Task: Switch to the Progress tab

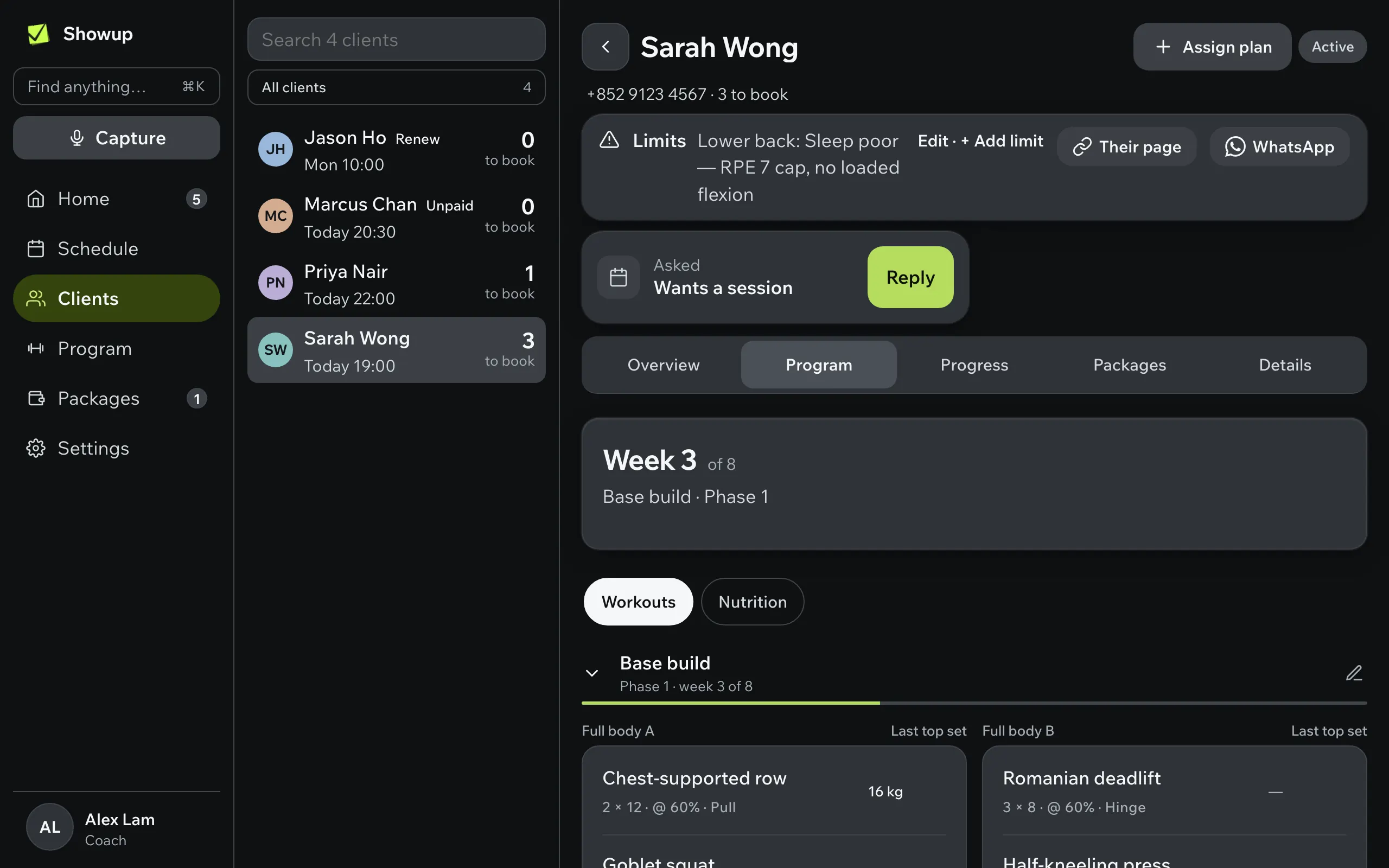Action: (x=974, y=365)
